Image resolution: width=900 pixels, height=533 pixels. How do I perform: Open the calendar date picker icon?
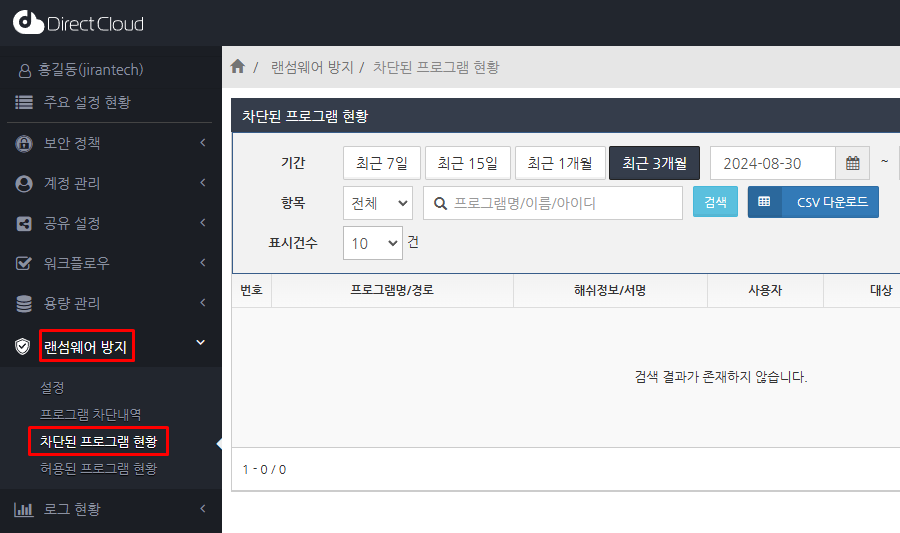852,163
